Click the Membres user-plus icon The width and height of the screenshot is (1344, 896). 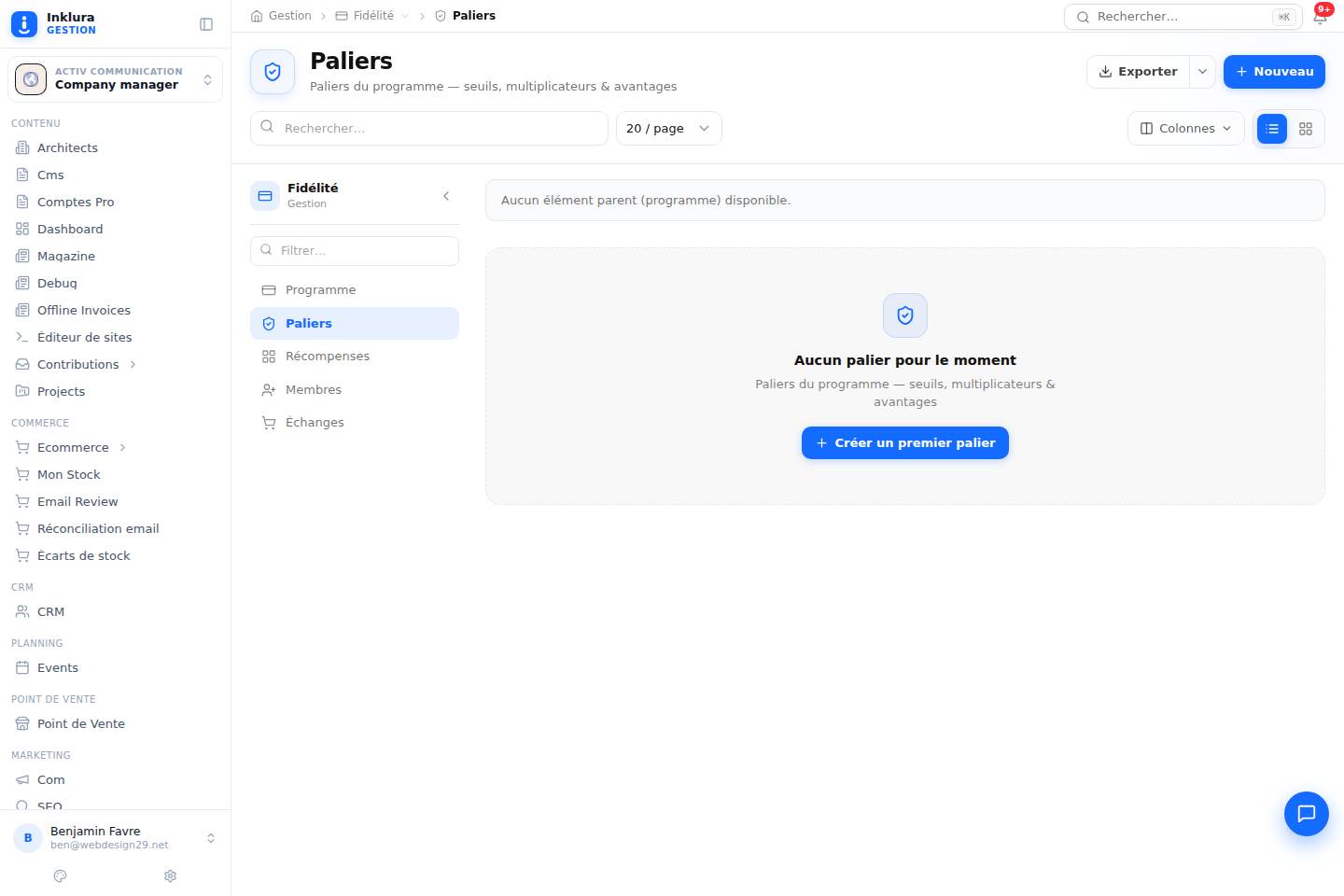tap(269, 389)
